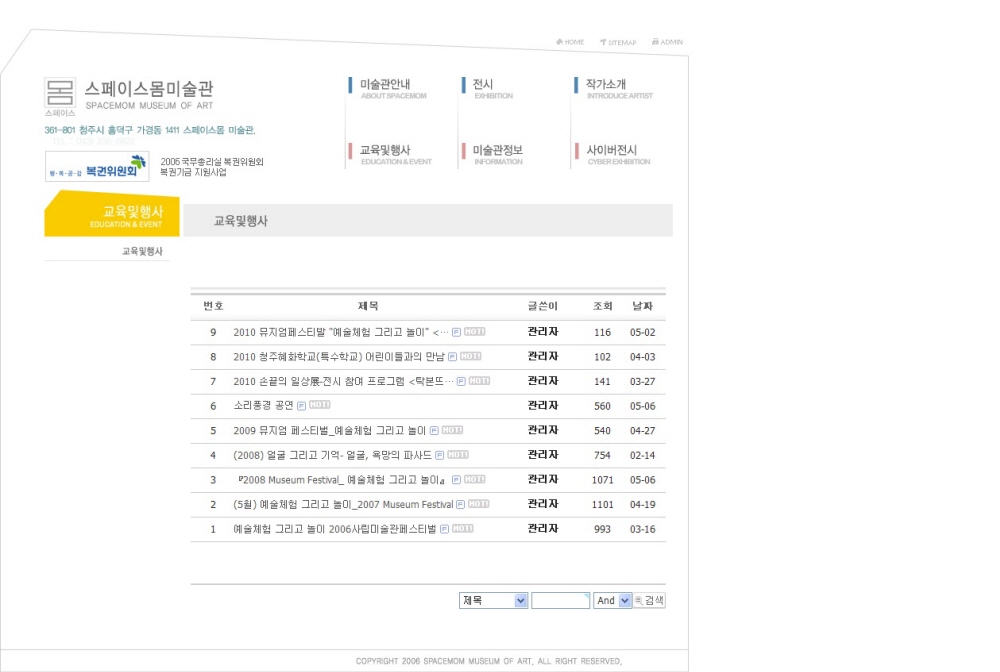Open the 제목 search field dropdown
Image resolution: width=1000 pixels, height=672 pixels.
pos(493,601)
